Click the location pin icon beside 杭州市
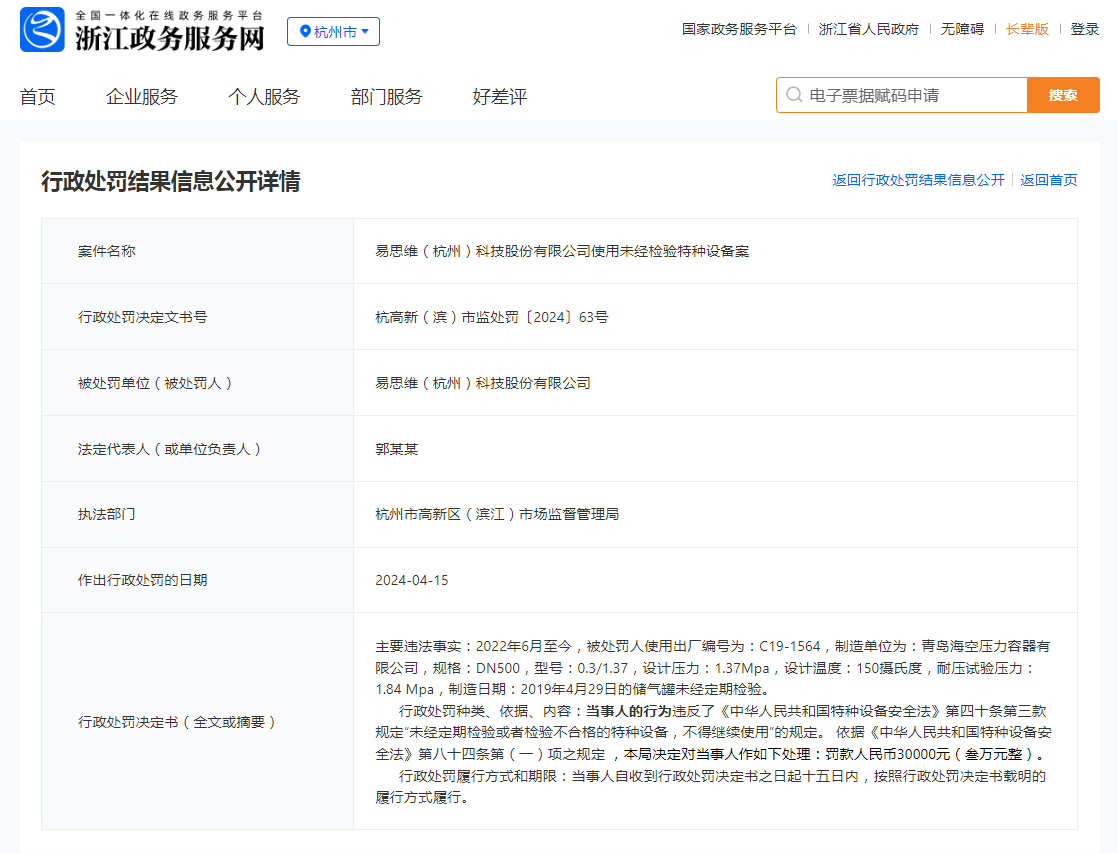This screenshot has height=853, width=1118. click(305, 31)
